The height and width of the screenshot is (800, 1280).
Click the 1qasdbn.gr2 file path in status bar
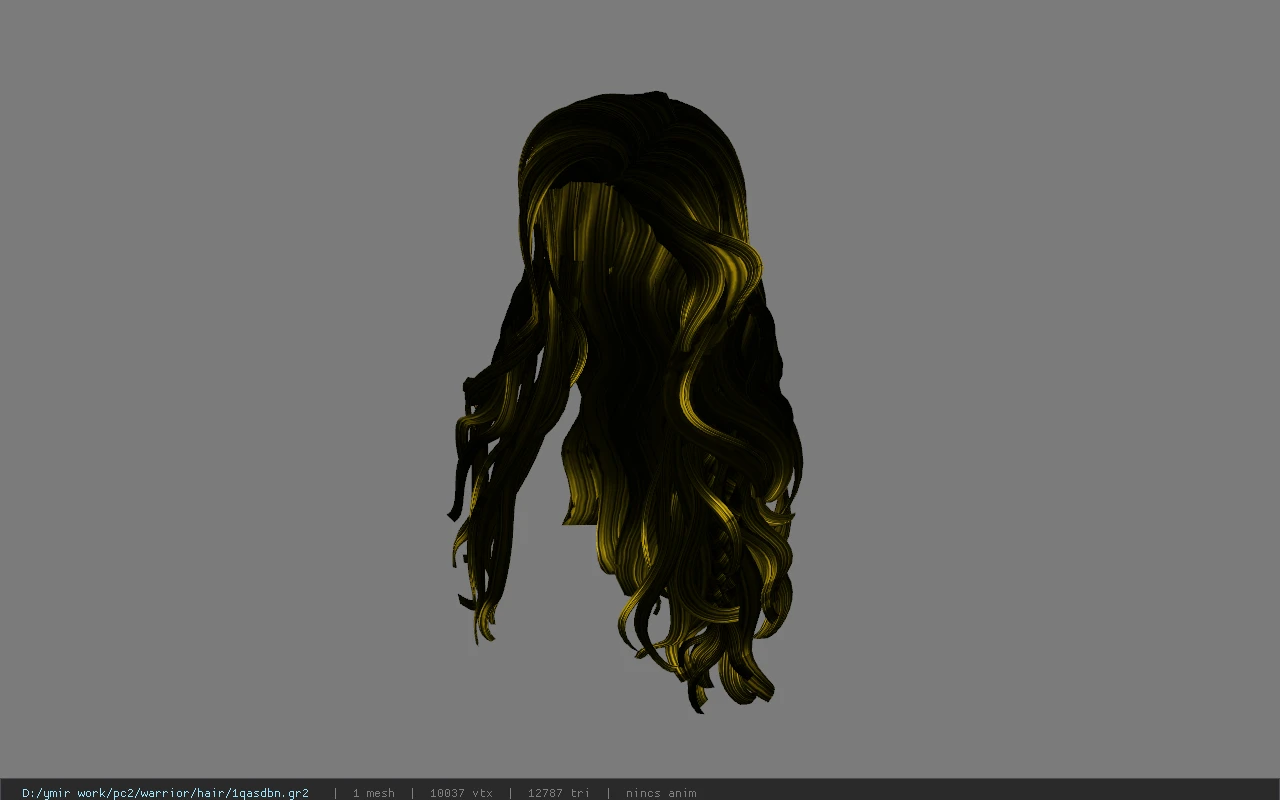165,793
